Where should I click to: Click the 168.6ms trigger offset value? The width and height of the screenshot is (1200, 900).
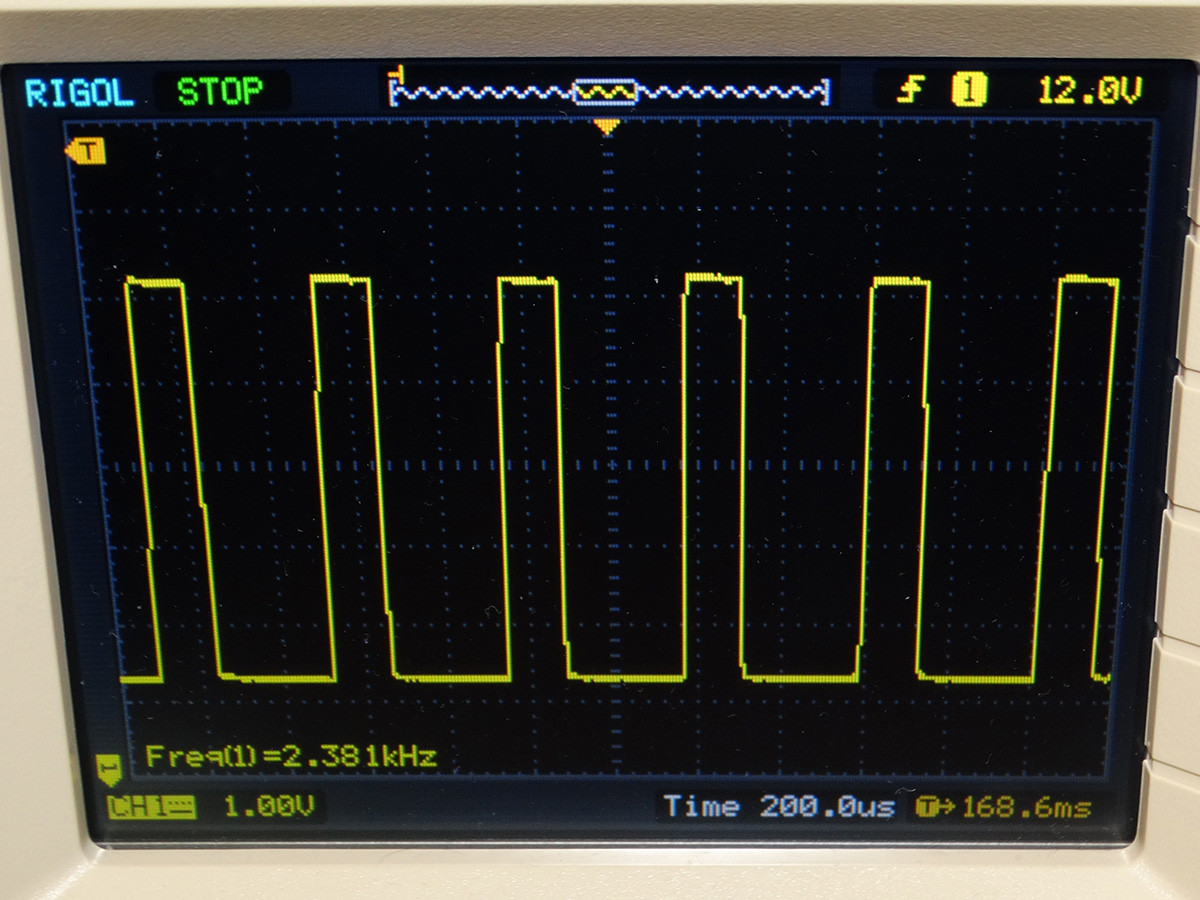tap(1025, 806)
